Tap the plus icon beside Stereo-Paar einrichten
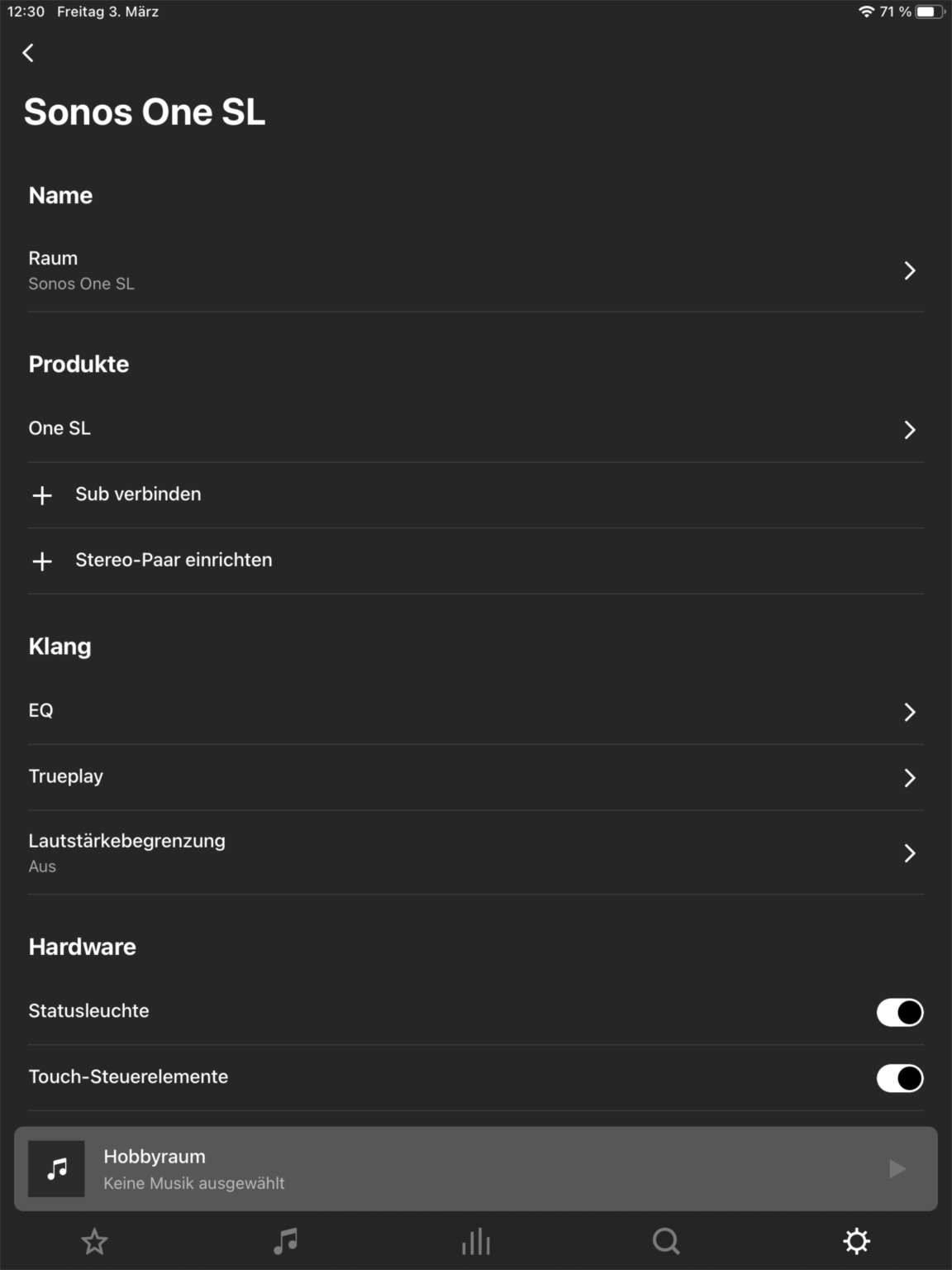This screenshot has height=1270, width=952. (x=42, y=561)
